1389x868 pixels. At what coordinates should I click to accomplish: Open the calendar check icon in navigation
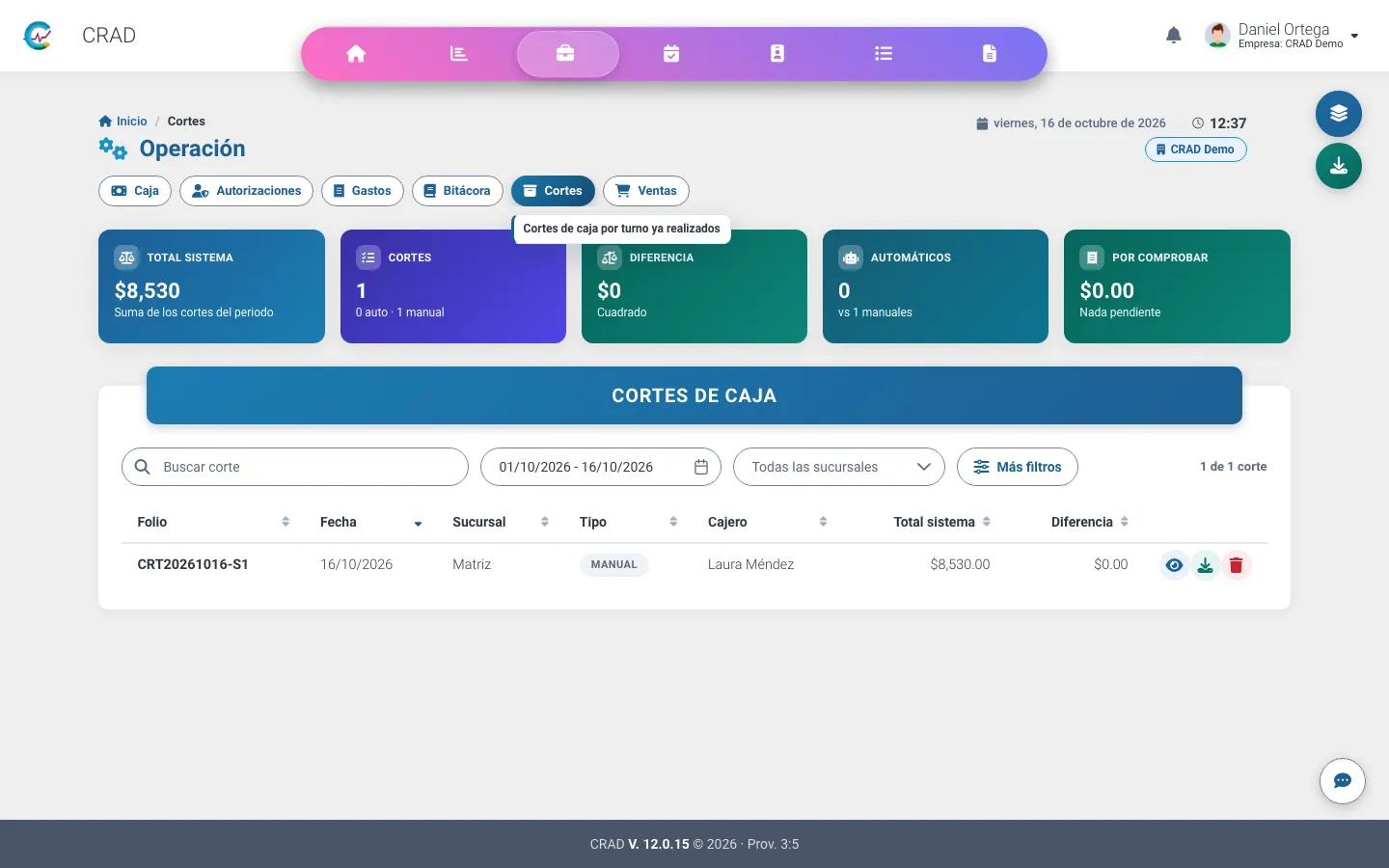coord(671,54)
